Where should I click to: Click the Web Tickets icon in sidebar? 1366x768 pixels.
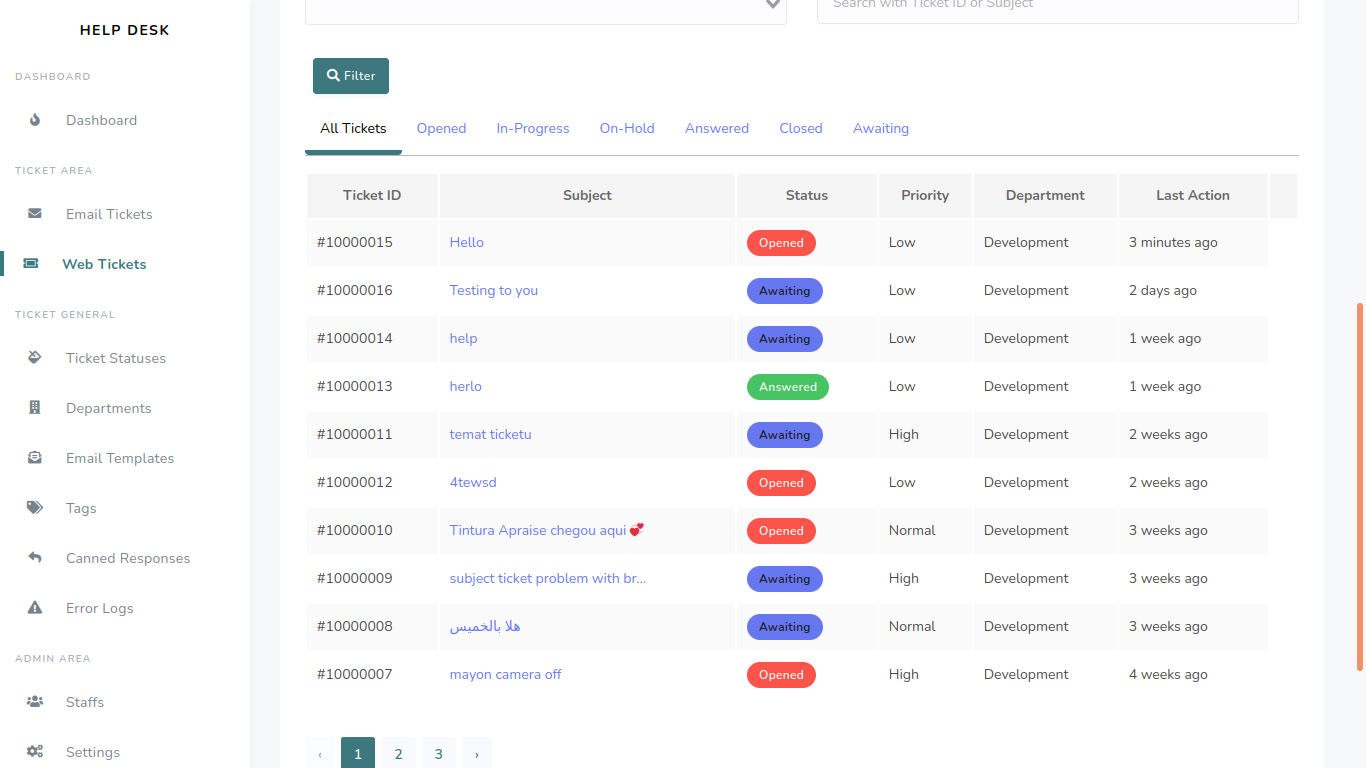tap(34, 263)
